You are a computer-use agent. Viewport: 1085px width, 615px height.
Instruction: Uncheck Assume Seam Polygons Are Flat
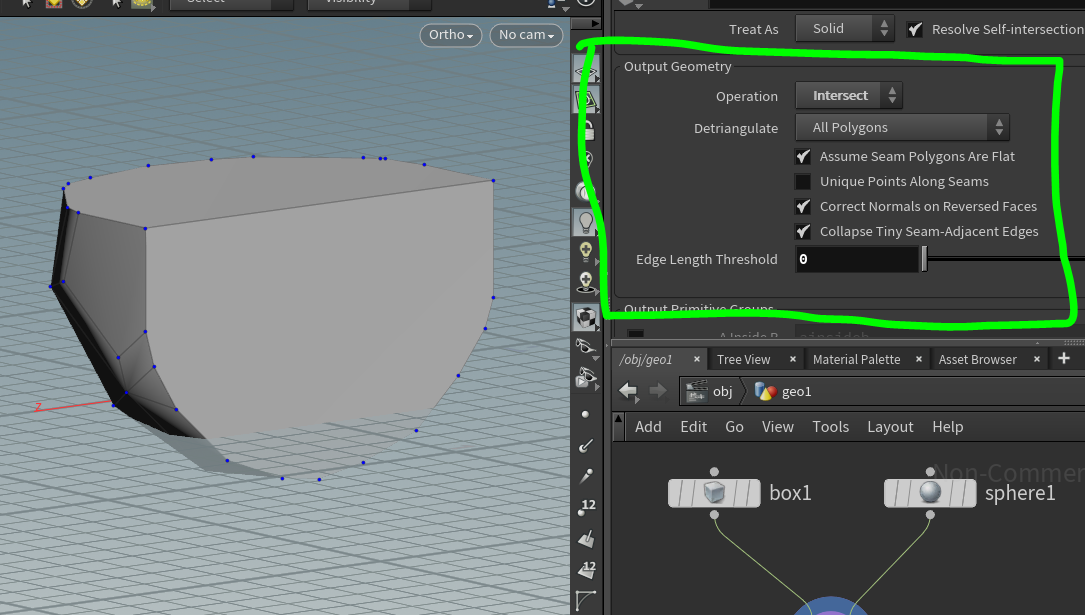pyautogui.click(x=803, y=157)
